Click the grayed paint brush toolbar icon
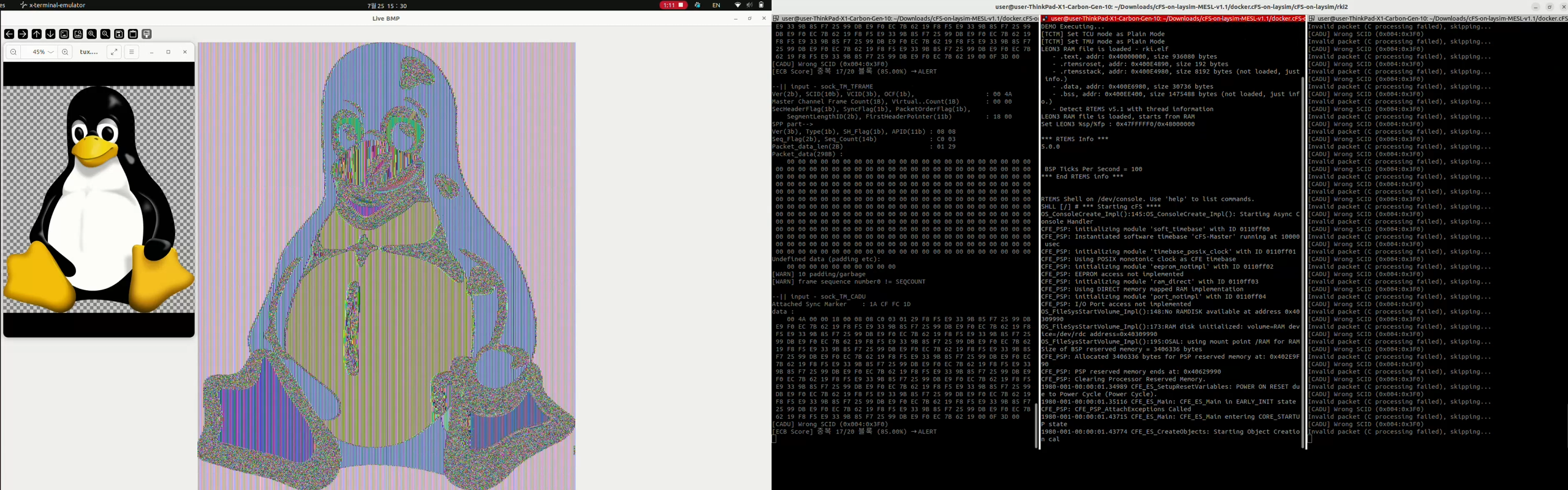1568x490 pixels. click(146, 34)
